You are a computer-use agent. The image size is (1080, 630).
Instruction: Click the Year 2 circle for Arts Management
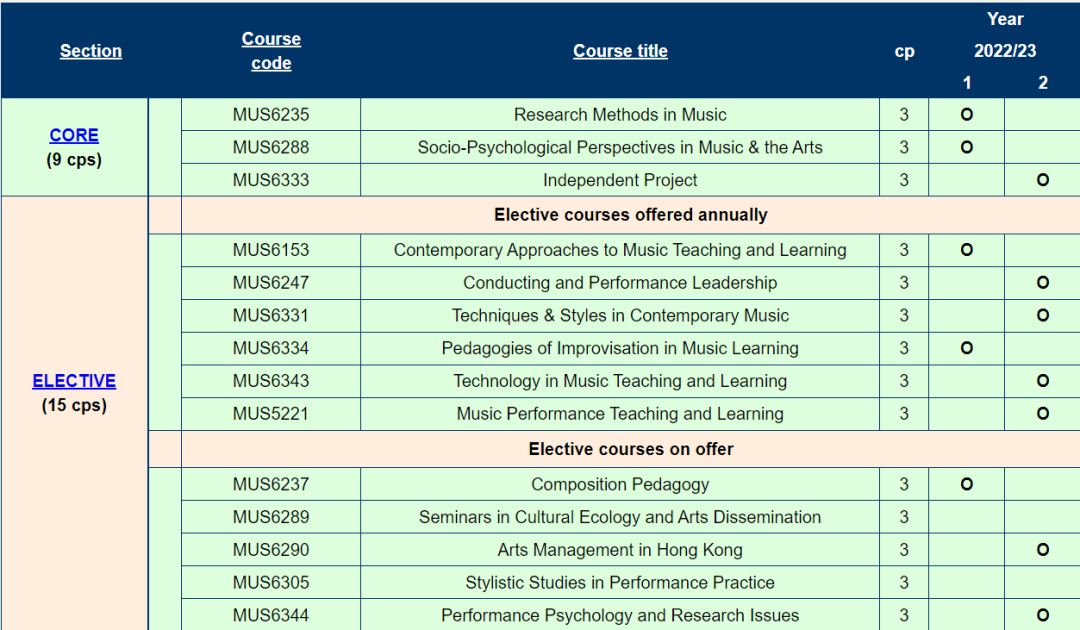coord(1043,550)
